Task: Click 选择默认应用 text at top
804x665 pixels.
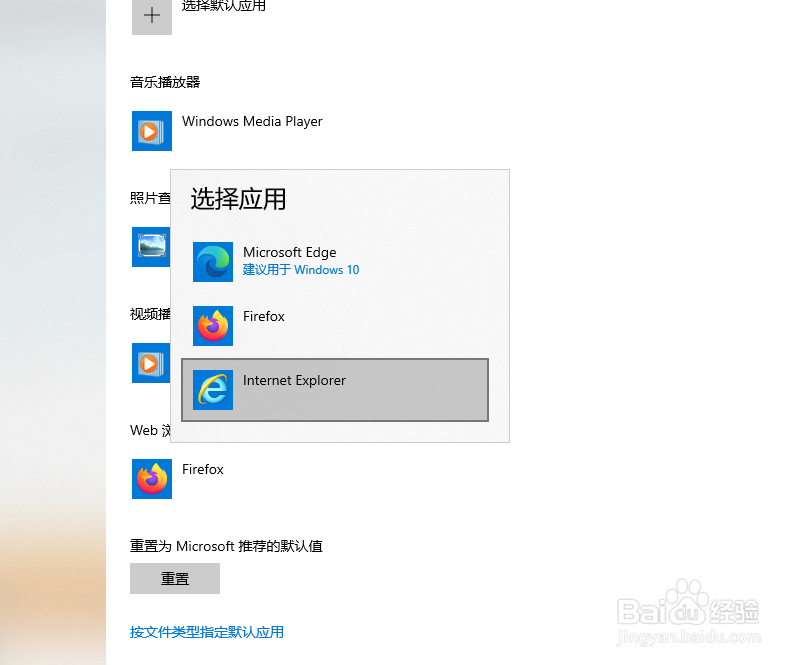Action: (224, 6)
